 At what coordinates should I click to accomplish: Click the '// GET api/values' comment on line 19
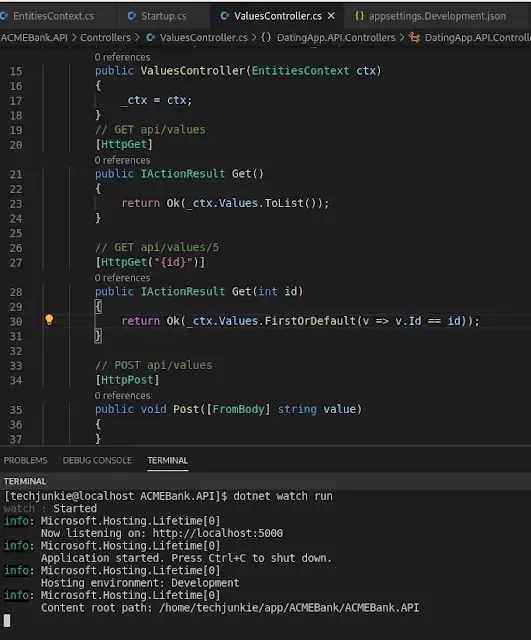pos(150,129)
